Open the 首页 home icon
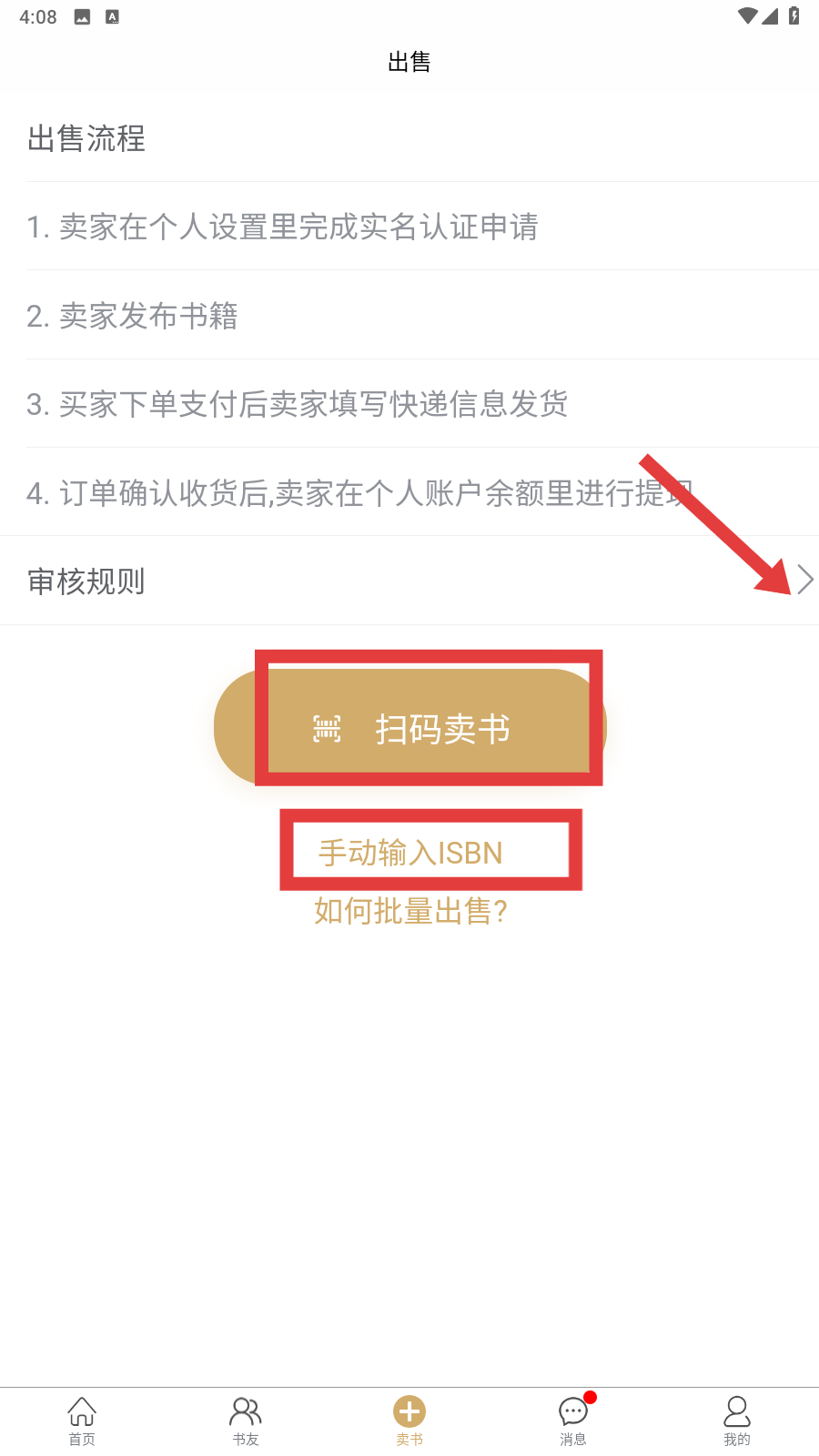Image resolution: width=819 pixels, height=1456 pixels. [x=82, y=1411]
